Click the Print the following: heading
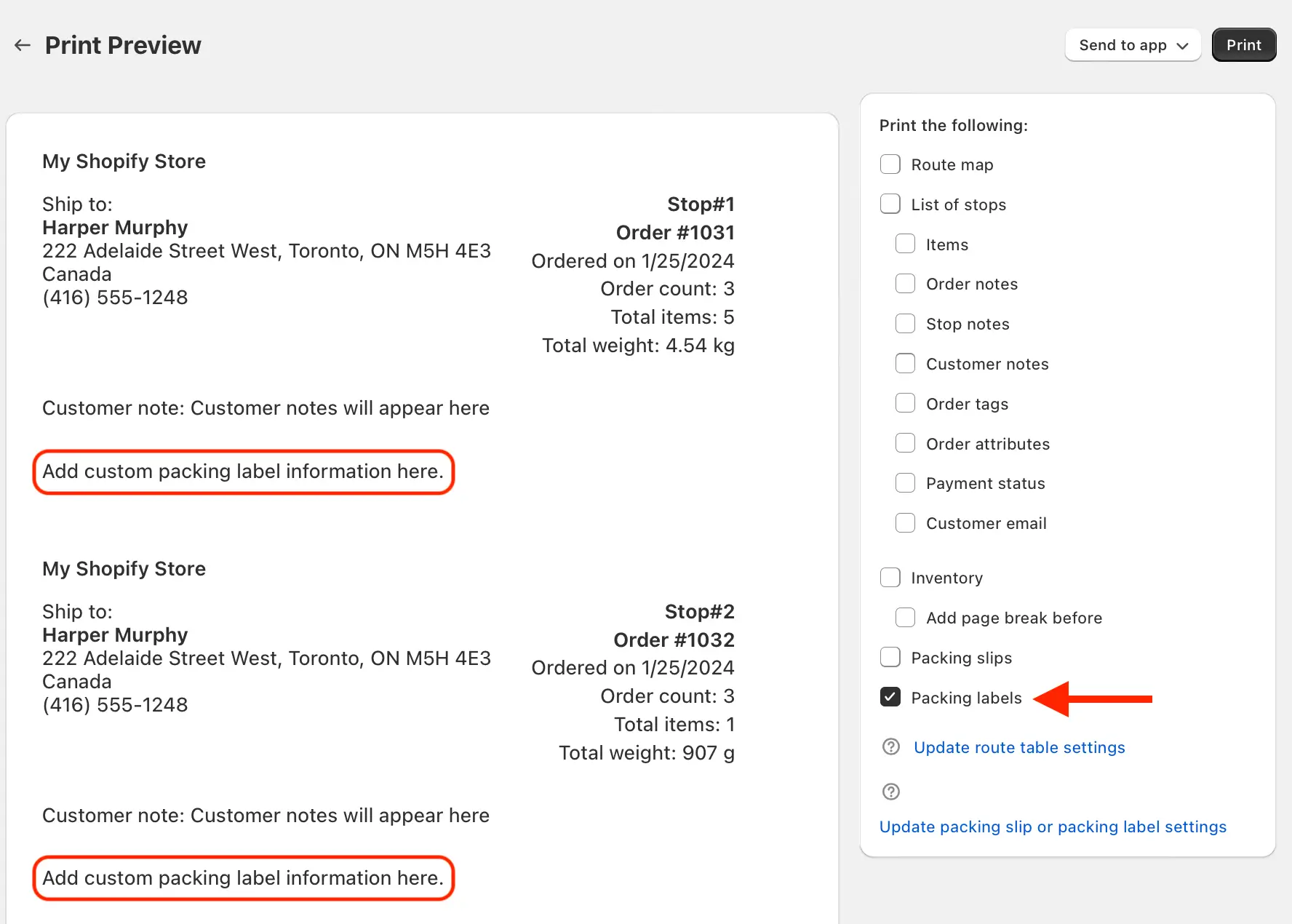 953,125
